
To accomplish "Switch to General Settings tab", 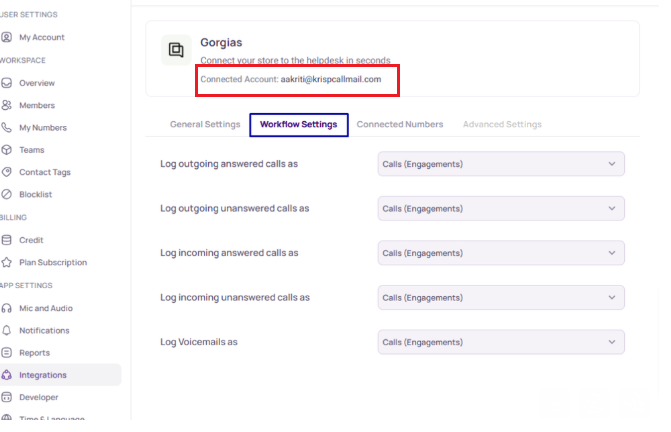I will click(x=205, y=124).
